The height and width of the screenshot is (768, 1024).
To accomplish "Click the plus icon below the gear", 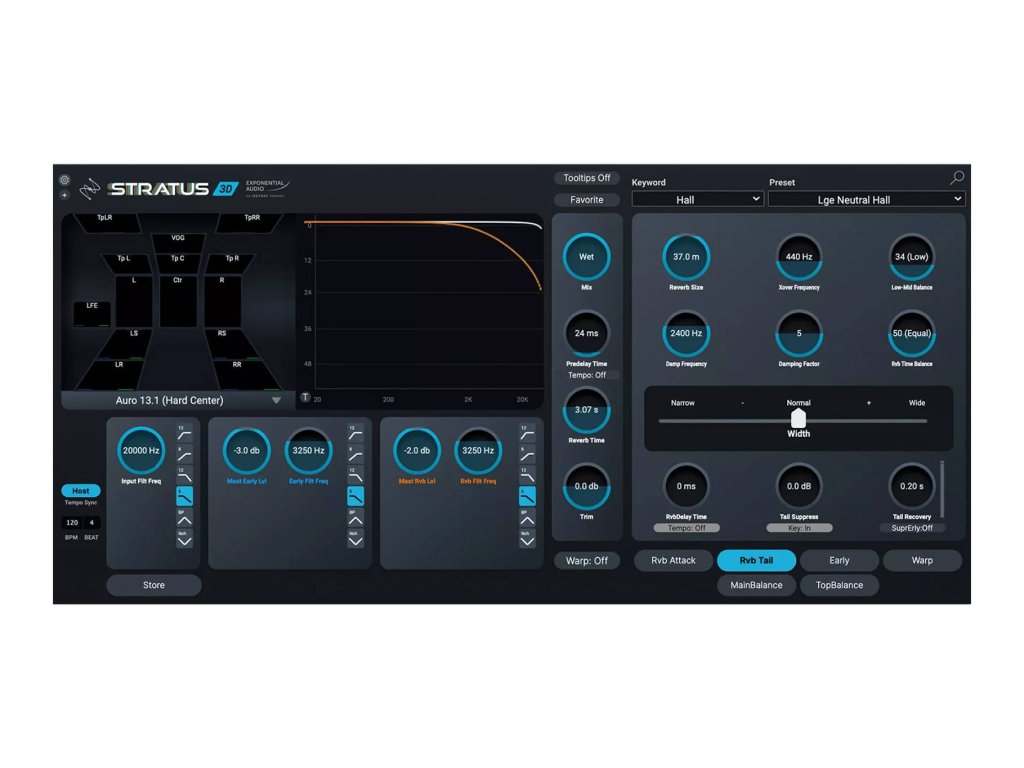I will [65, 195].
